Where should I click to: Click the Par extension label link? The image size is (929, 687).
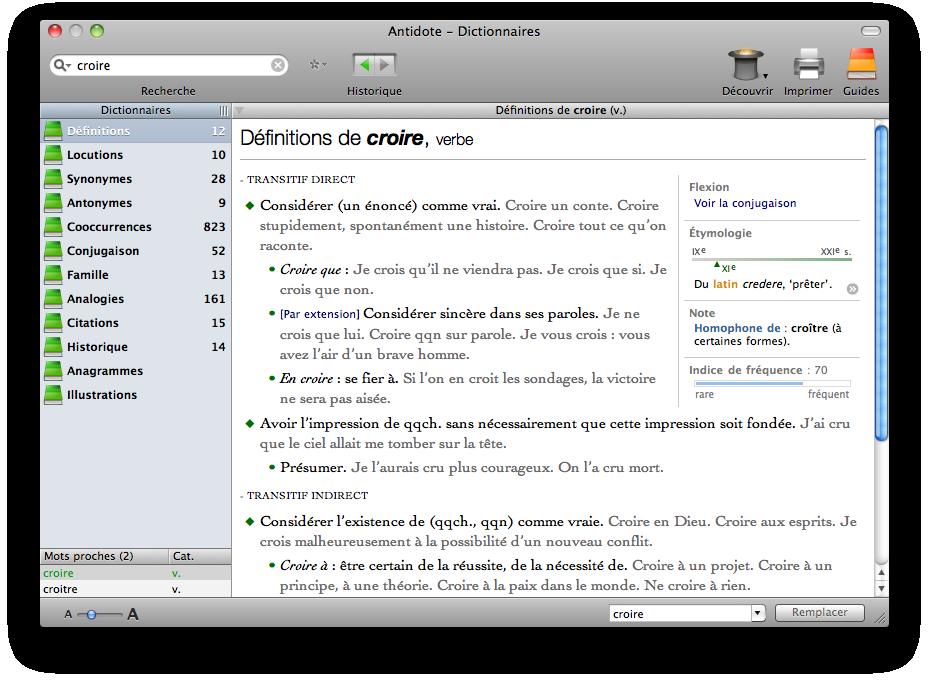pyautogui.click(x=319, y=314)
